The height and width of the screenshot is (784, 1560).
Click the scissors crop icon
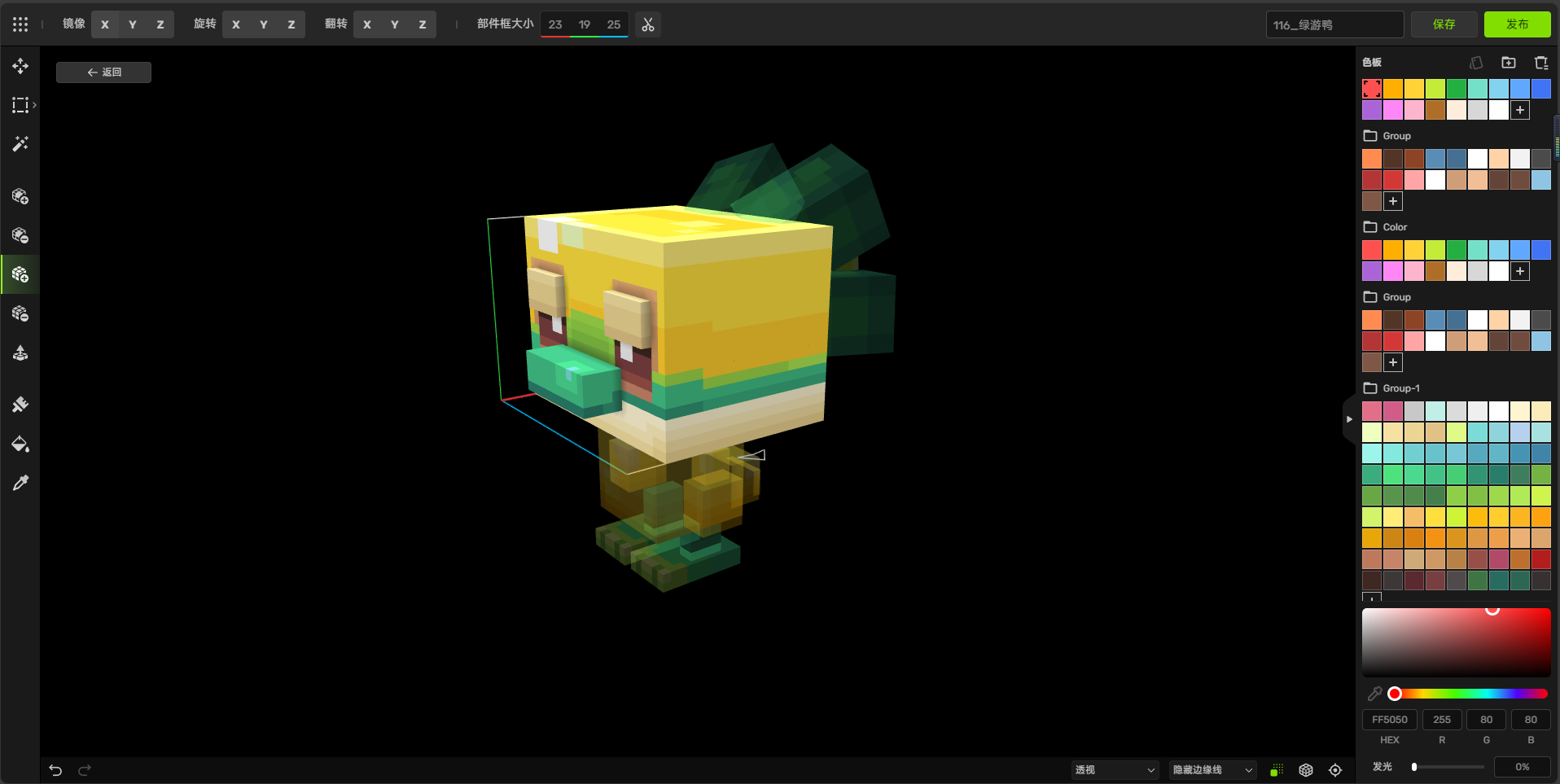point(648,24)
